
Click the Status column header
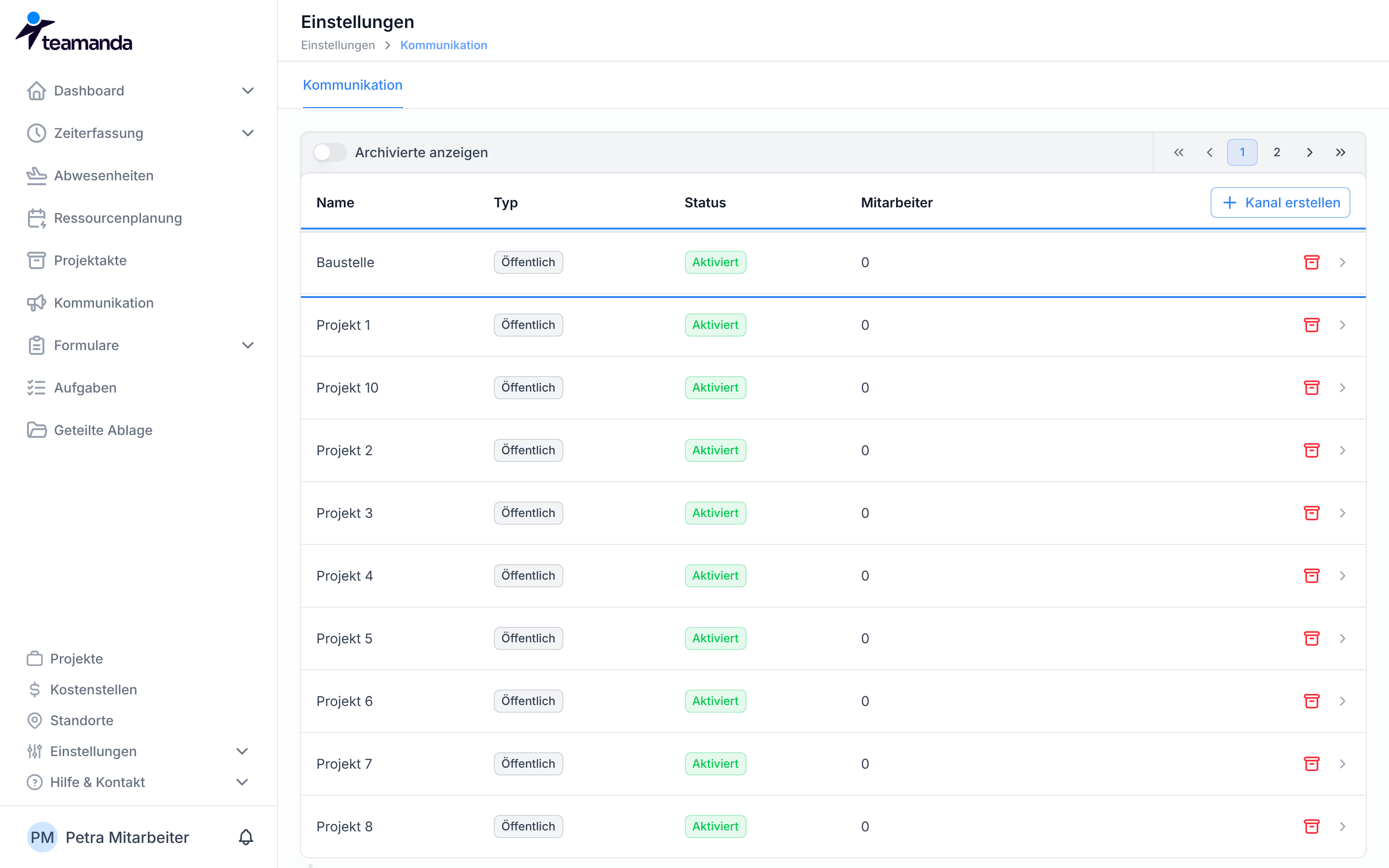705,203
